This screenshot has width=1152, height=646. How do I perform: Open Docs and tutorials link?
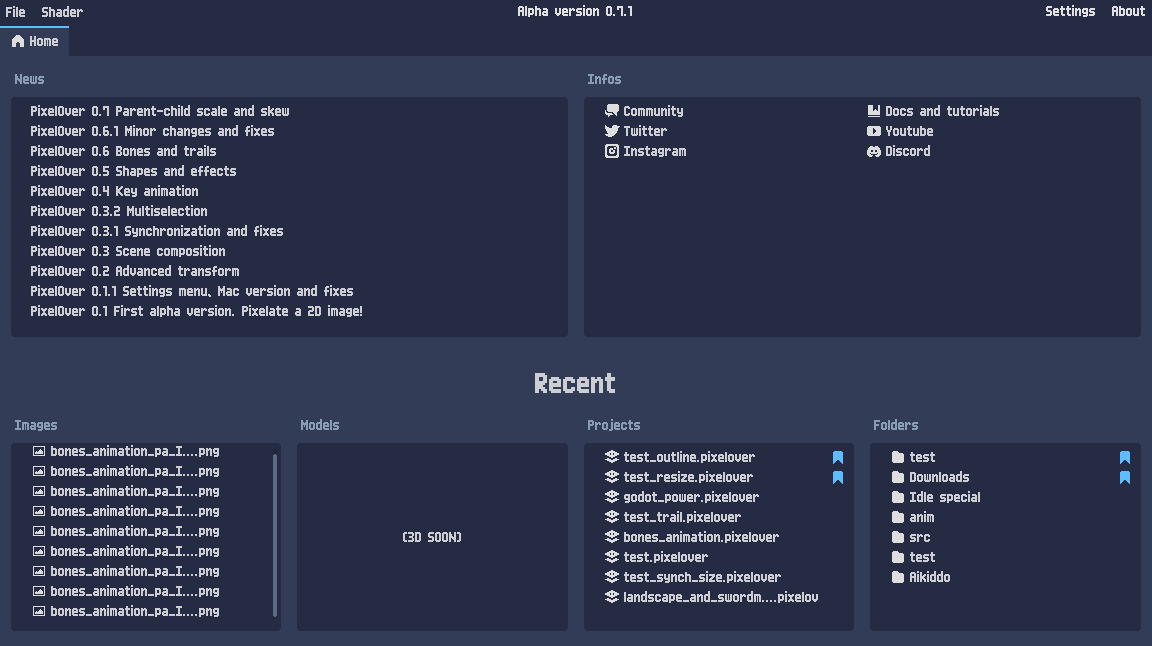pyautogui.click(x=942, y=111)
